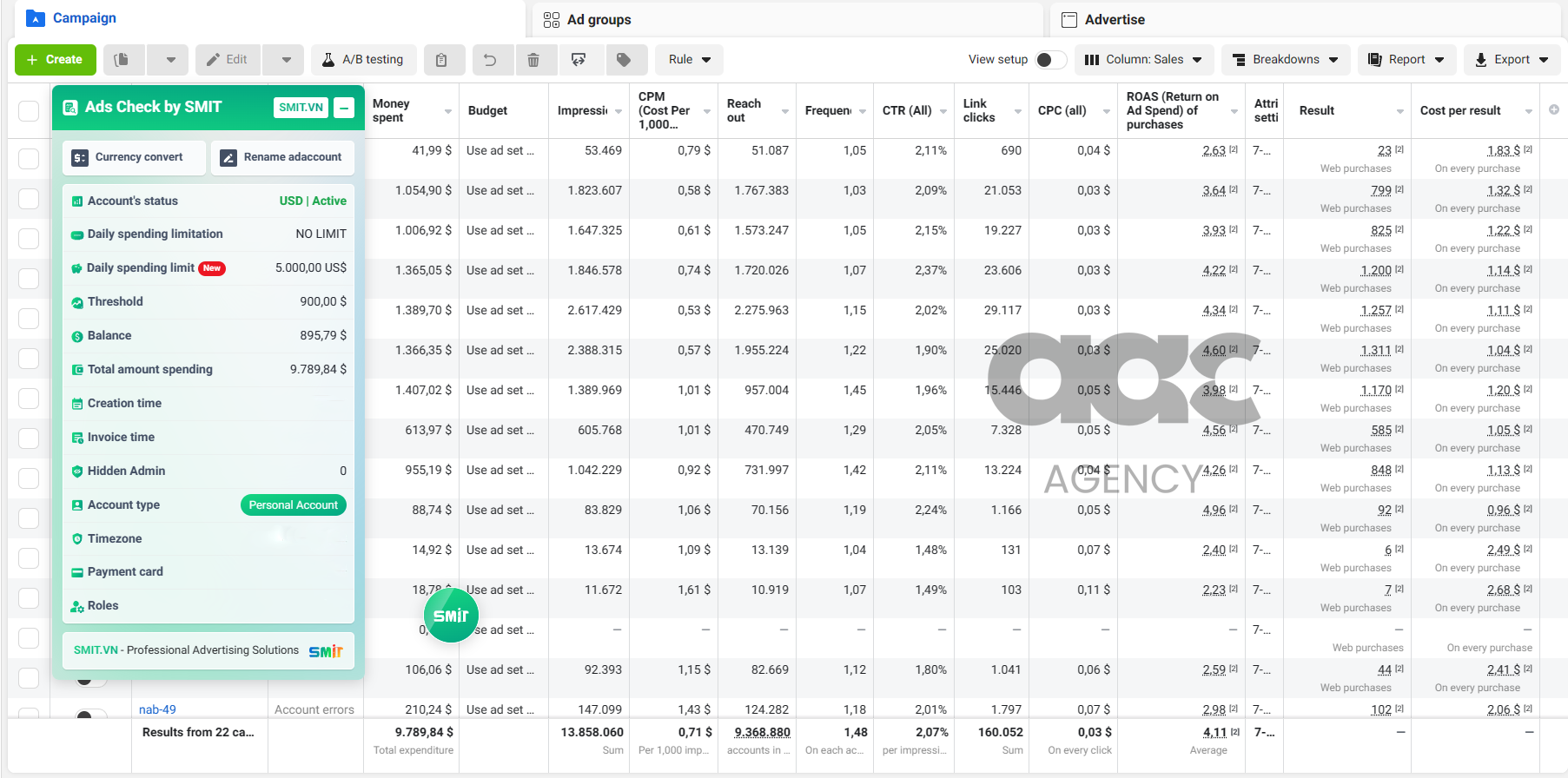Click the Rename adaccount button
1568x778 pixels.
pos(282,158)
